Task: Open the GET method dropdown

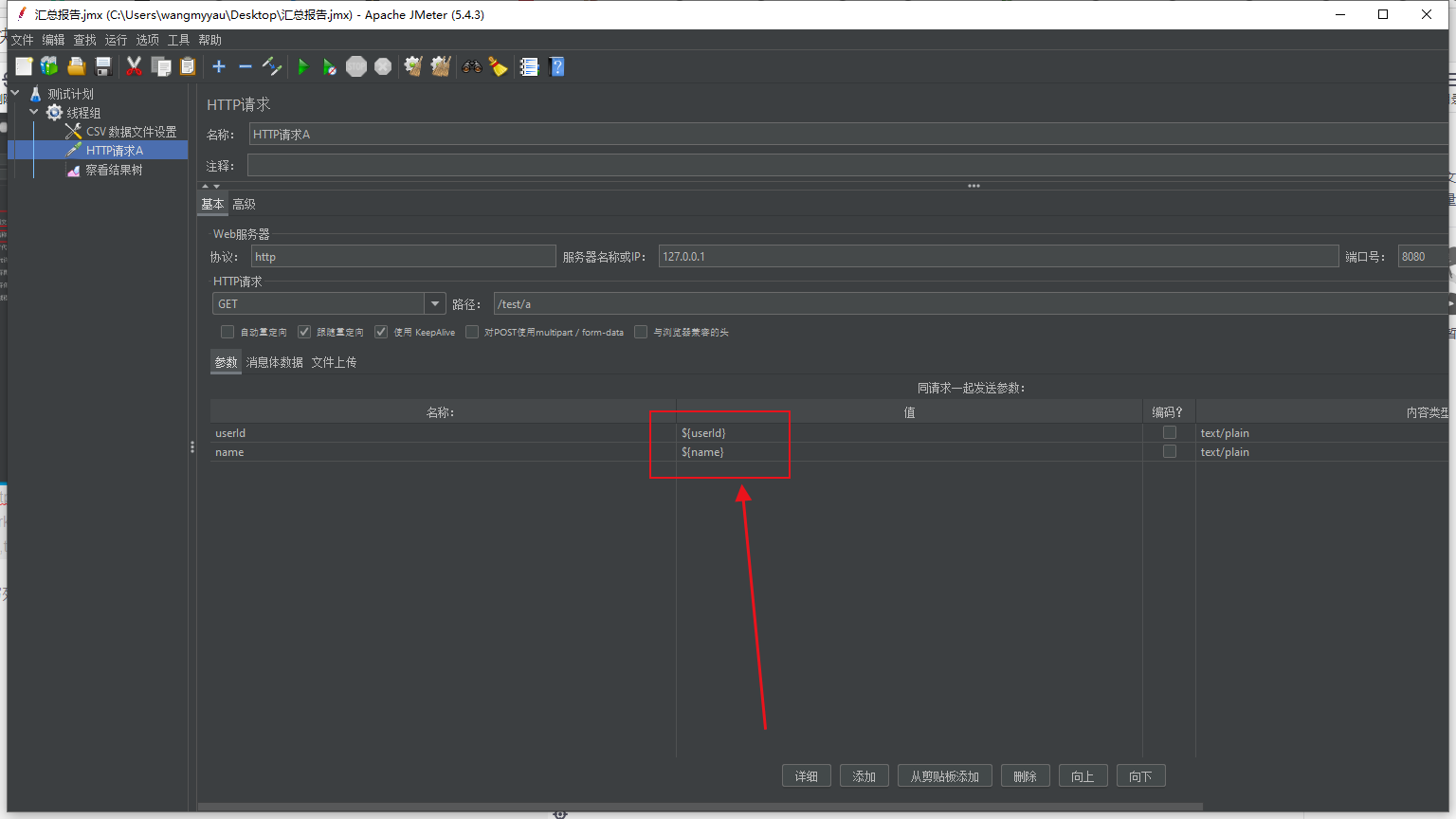Action: click(x=435, y=303)
